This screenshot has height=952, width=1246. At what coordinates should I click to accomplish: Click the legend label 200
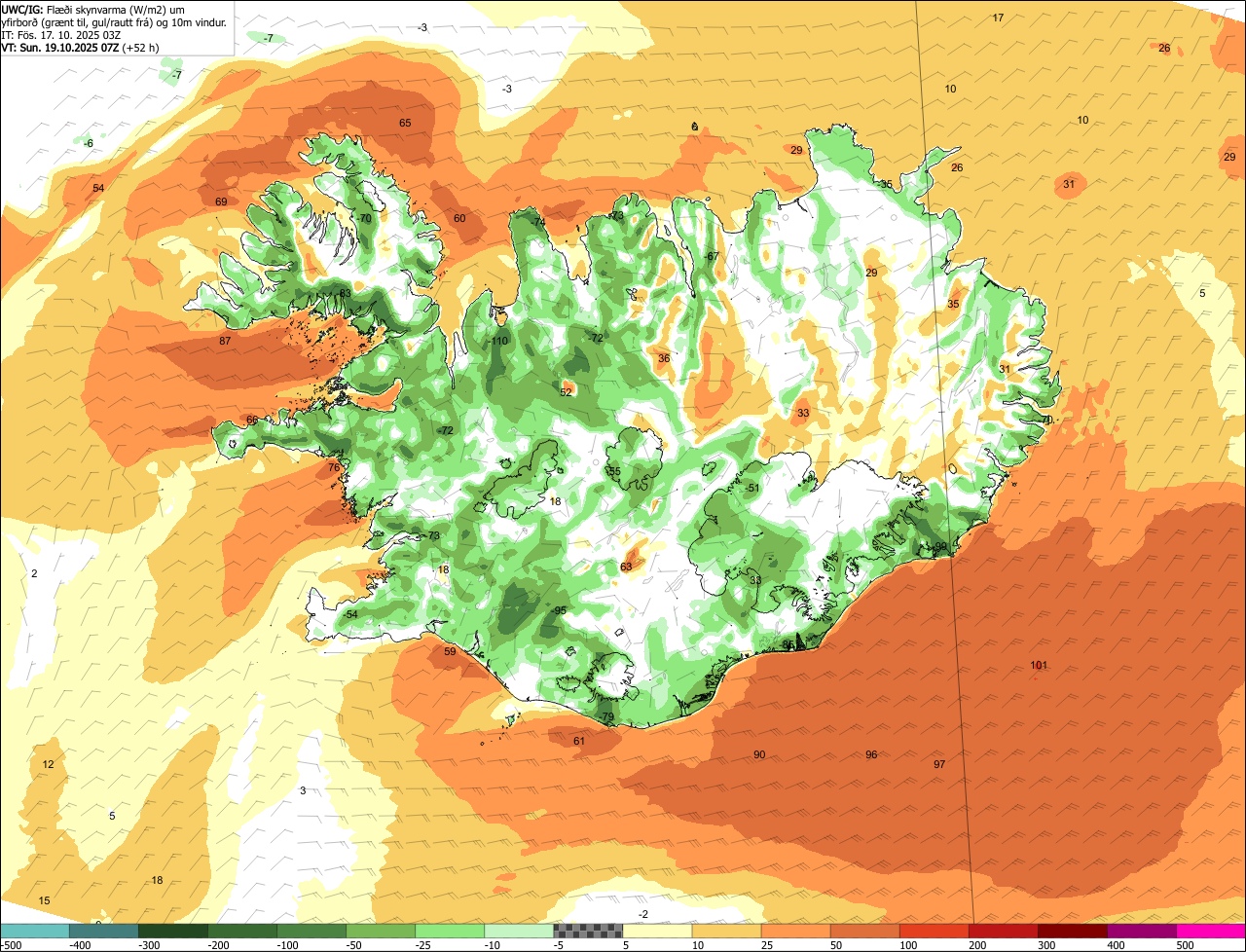[x=977, y=945]
